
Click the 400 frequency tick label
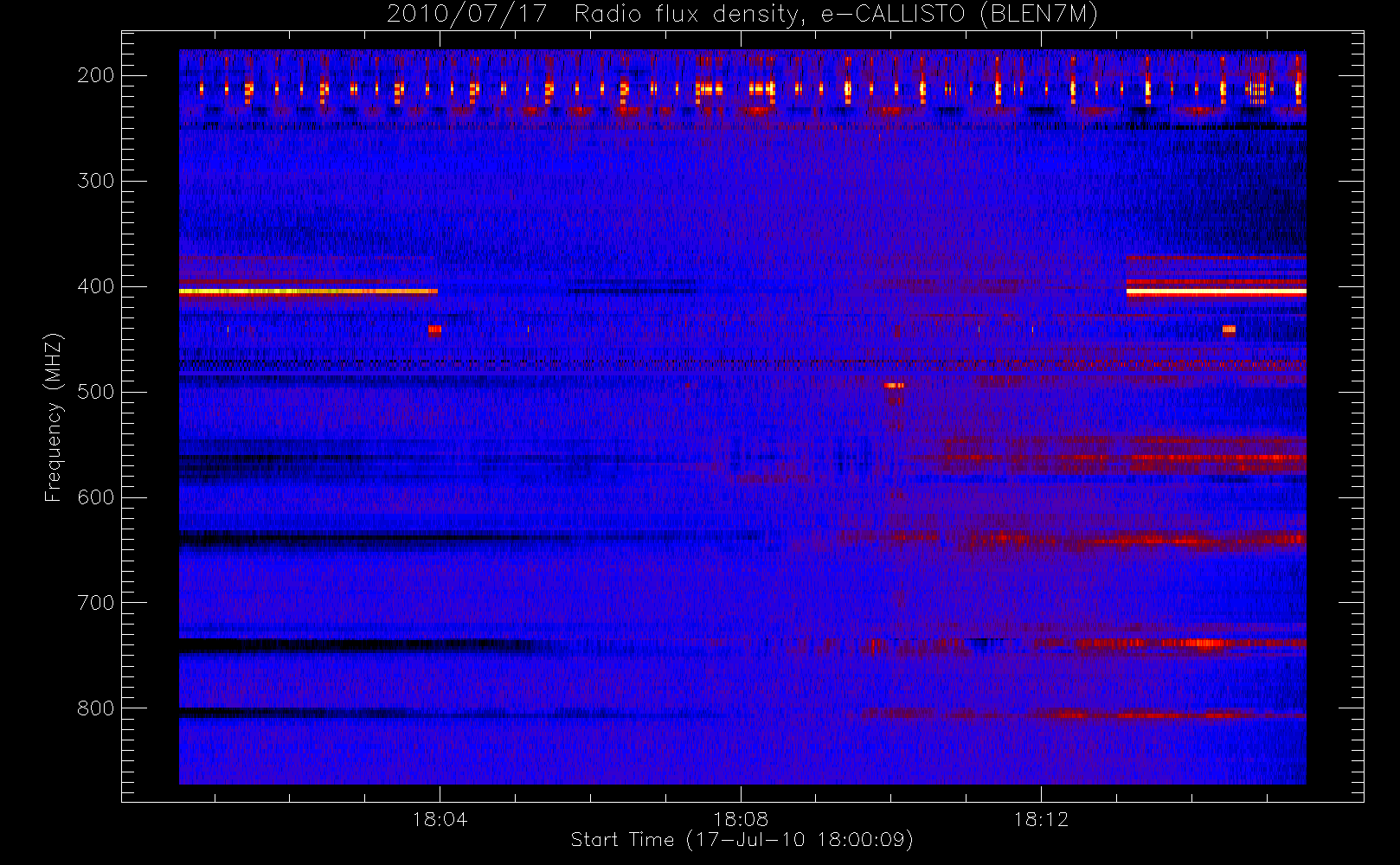click(95, 286)
